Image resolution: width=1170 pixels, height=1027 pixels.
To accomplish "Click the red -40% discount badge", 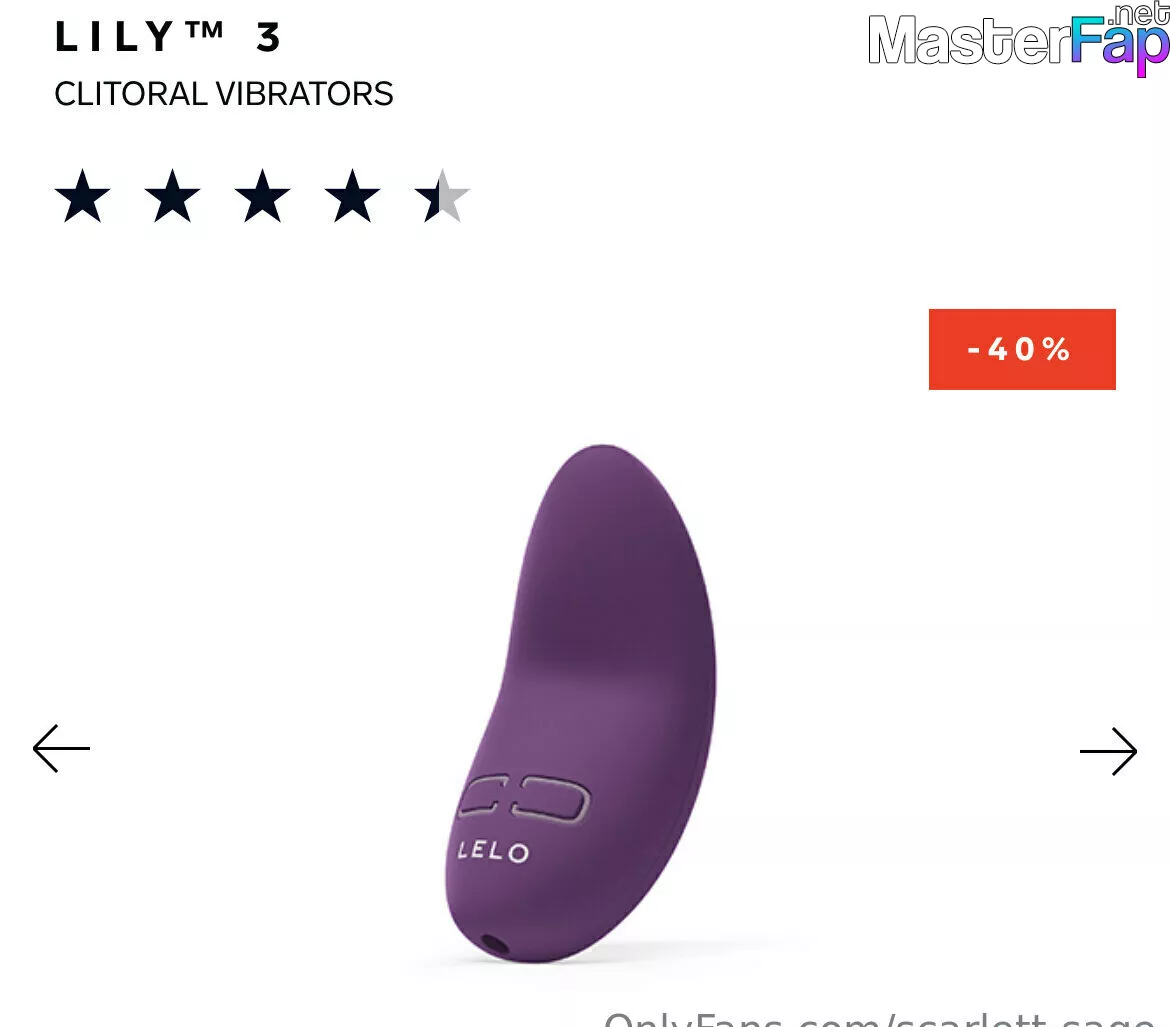I will [1022, 349].
